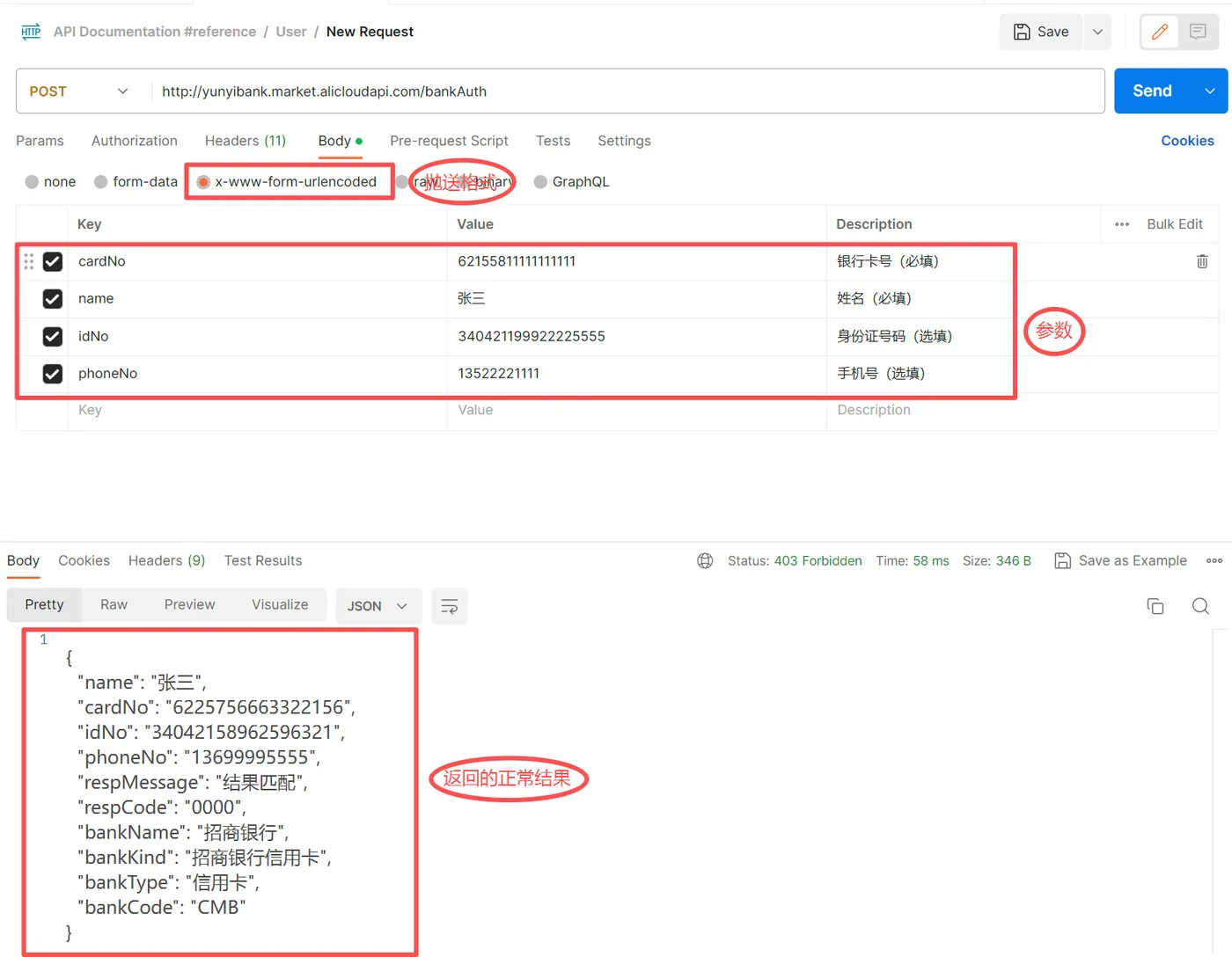Search the response with magnifier icon

1200,606
